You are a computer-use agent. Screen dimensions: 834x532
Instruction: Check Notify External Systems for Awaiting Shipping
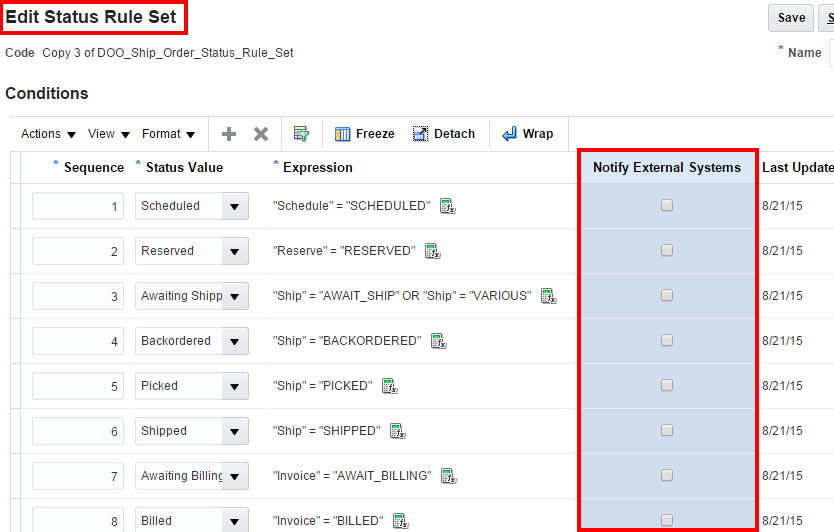tap(666, 295)
